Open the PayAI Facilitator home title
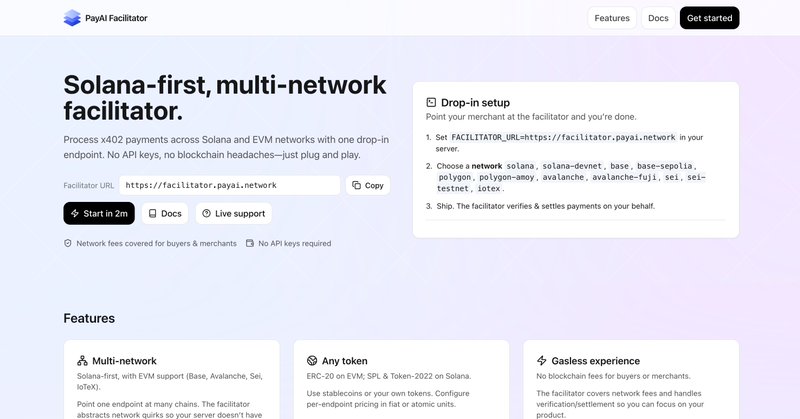The image size is (800, 419). click(116, 18)
